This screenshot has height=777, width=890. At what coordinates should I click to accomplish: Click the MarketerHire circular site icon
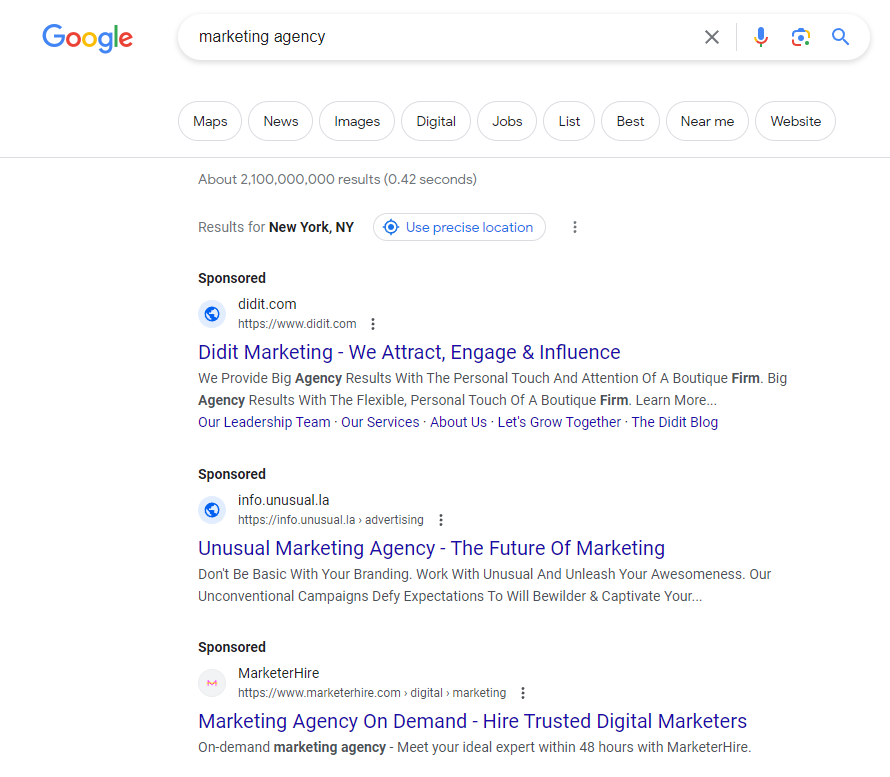coord(212,682)
